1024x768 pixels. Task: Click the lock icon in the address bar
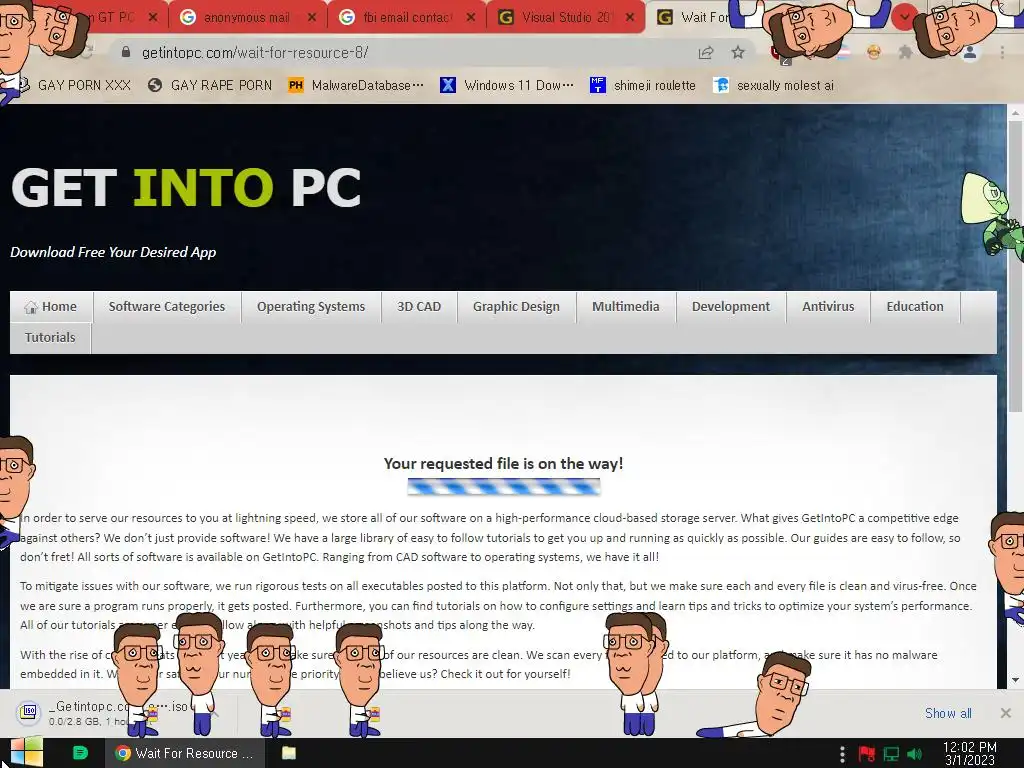126,52
